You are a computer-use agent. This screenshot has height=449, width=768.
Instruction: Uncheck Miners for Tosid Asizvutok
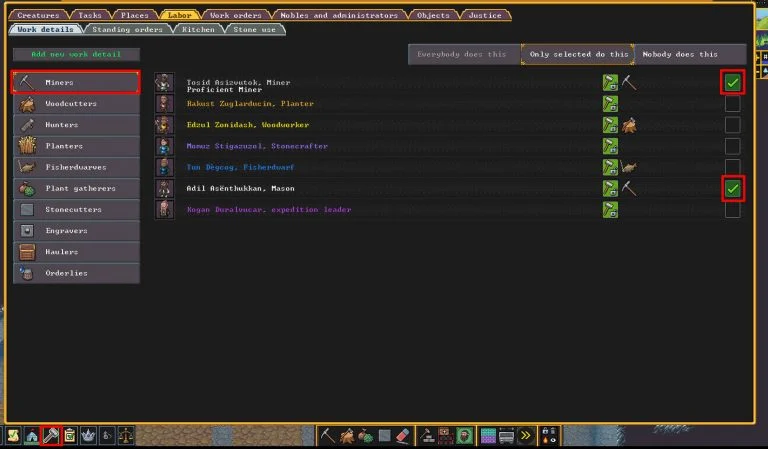[x=733, y=82]
